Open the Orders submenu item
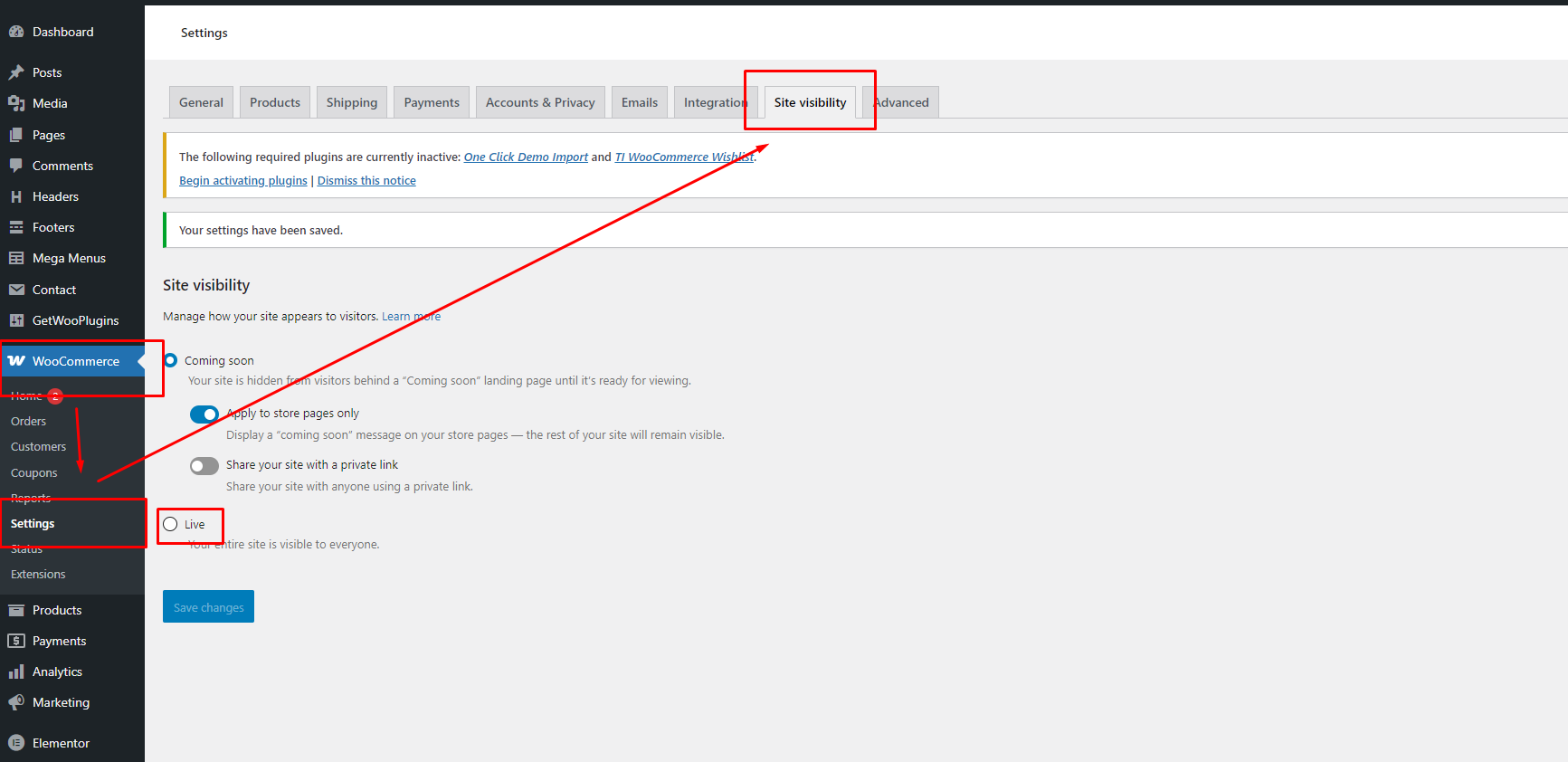This screenshot has width=1568, height=762. 28,421
